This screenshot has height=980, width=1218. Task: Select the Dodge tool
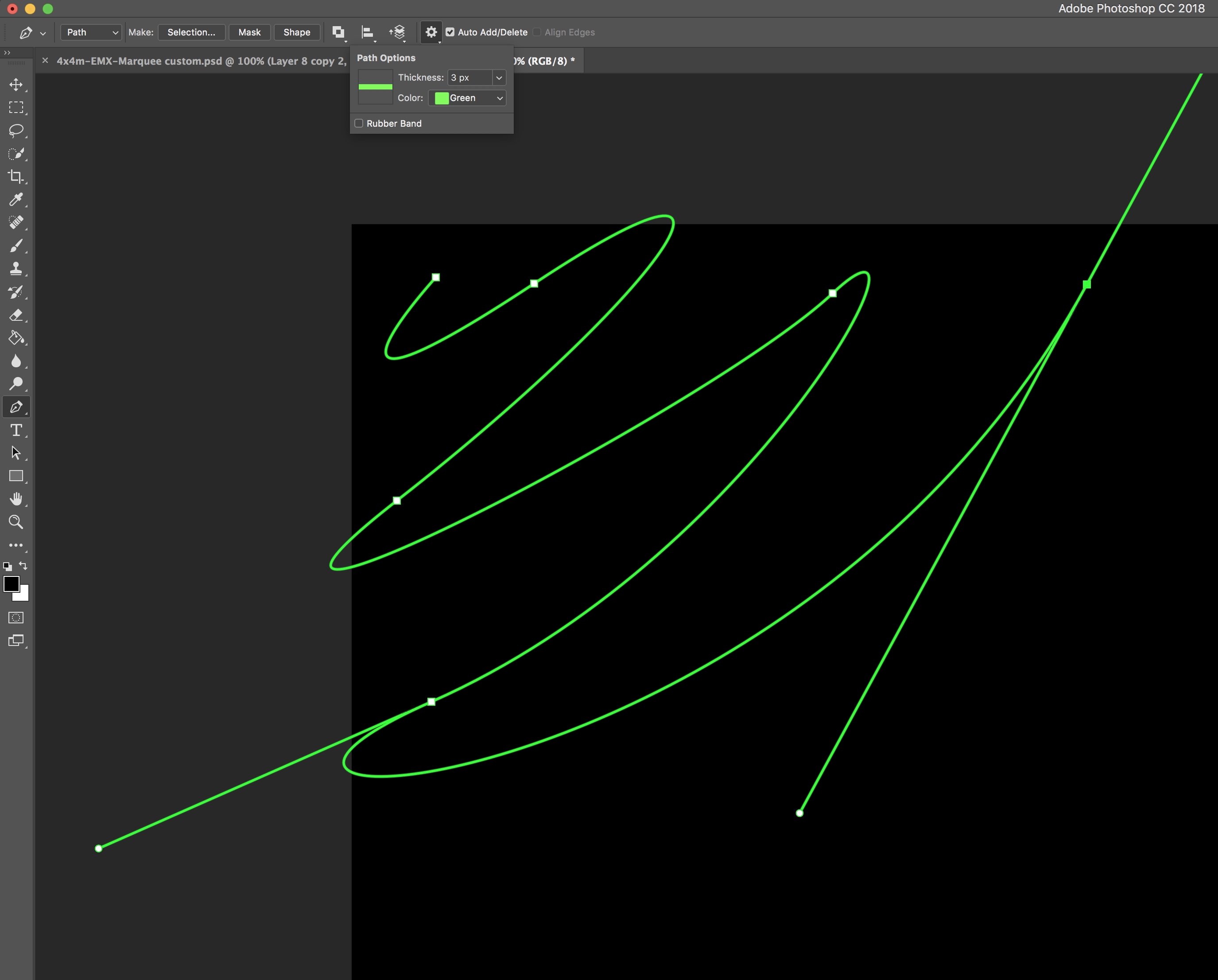click(x=16, y=384)
